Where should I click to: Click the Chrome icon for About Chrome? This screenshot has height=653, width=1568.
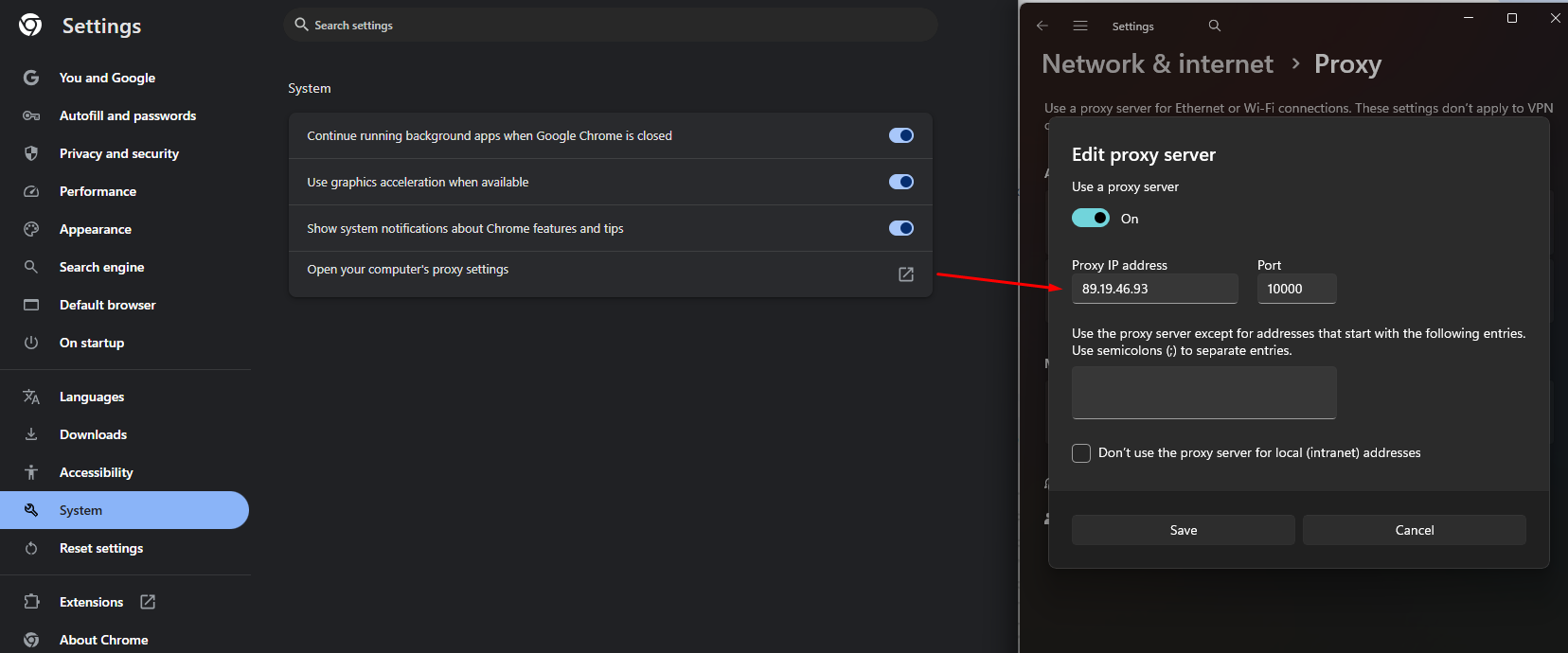point(31,640)
